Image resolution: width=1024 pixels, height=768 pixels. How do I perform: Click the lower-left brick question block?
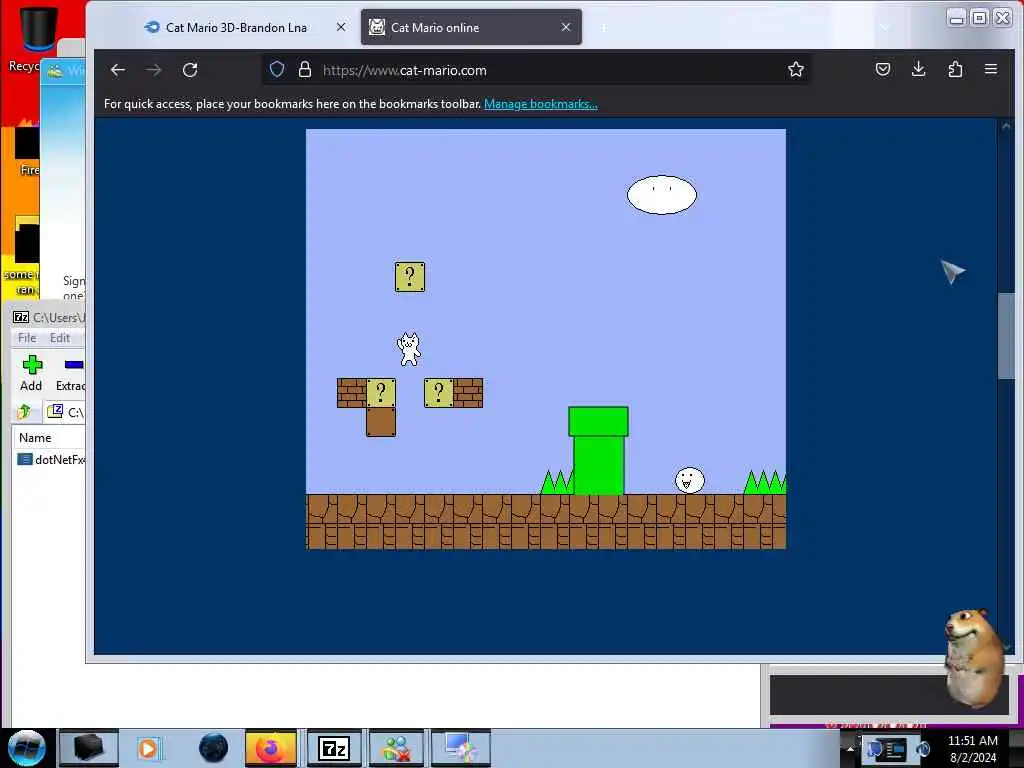click(x=381, y=392)
